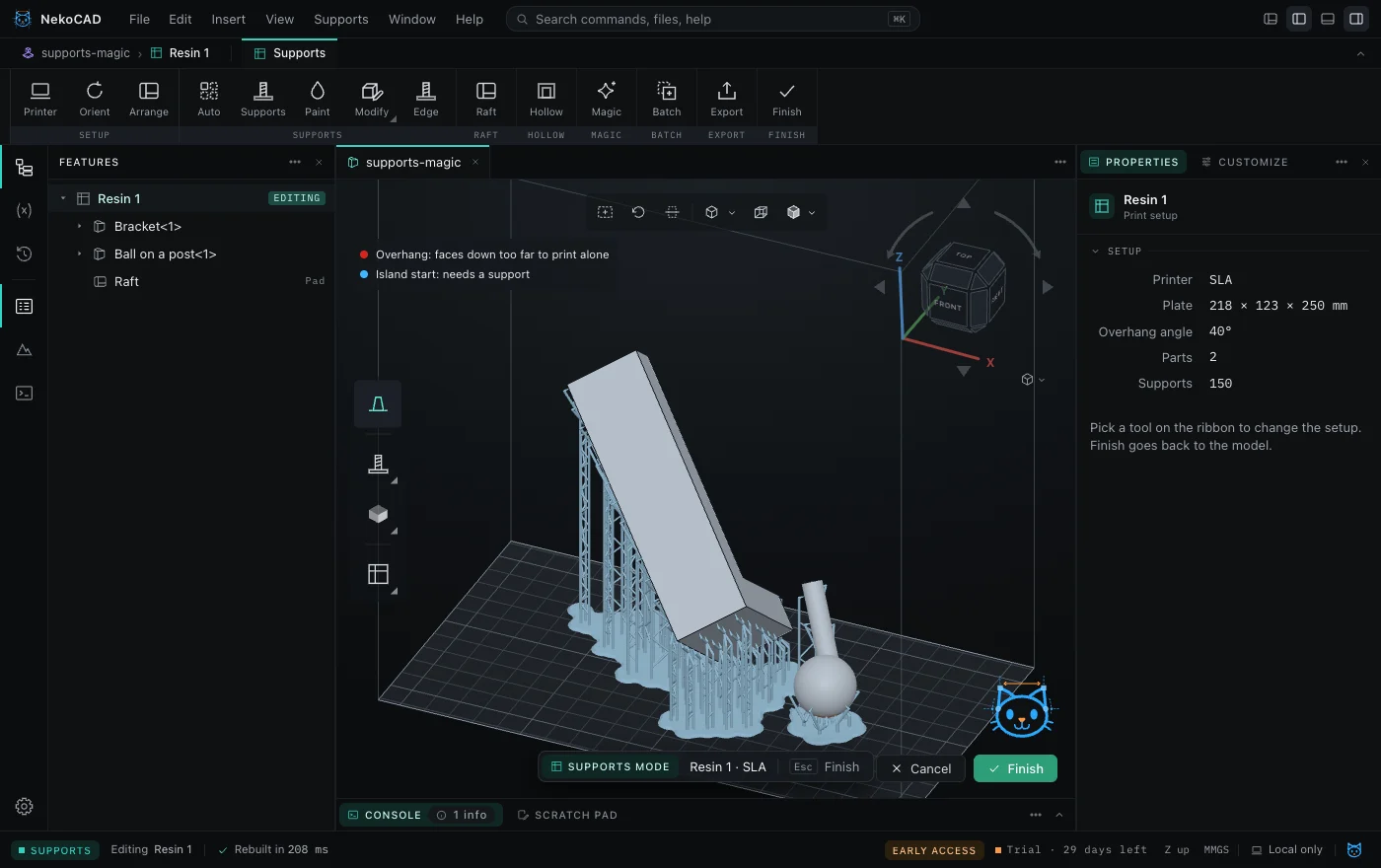
Task: Open the Batch tool
Action: point(667,99)
